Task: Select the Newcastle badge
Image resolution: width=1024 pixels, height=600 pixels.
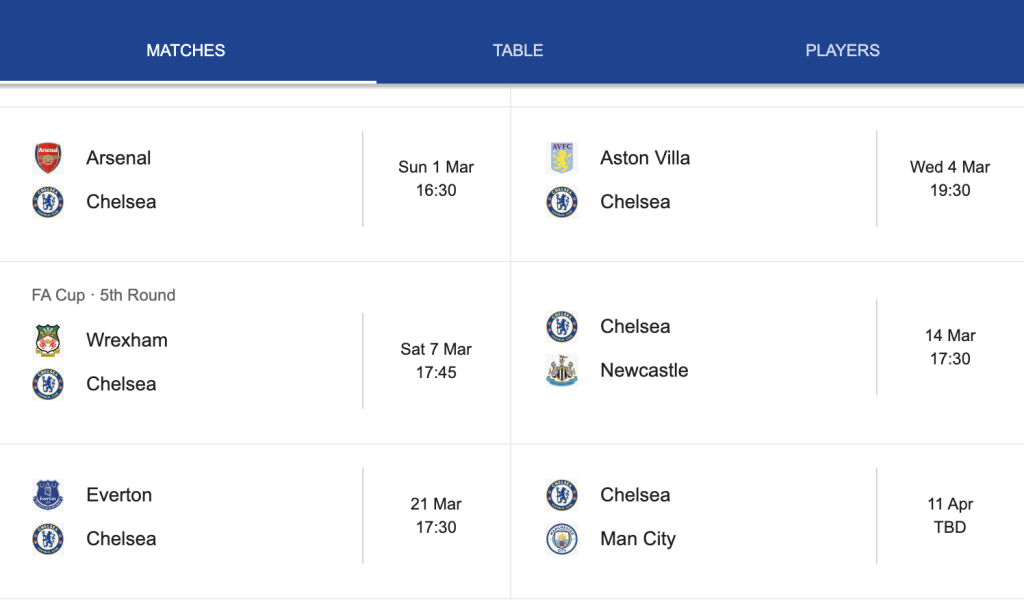Action: tap(562, 370)
